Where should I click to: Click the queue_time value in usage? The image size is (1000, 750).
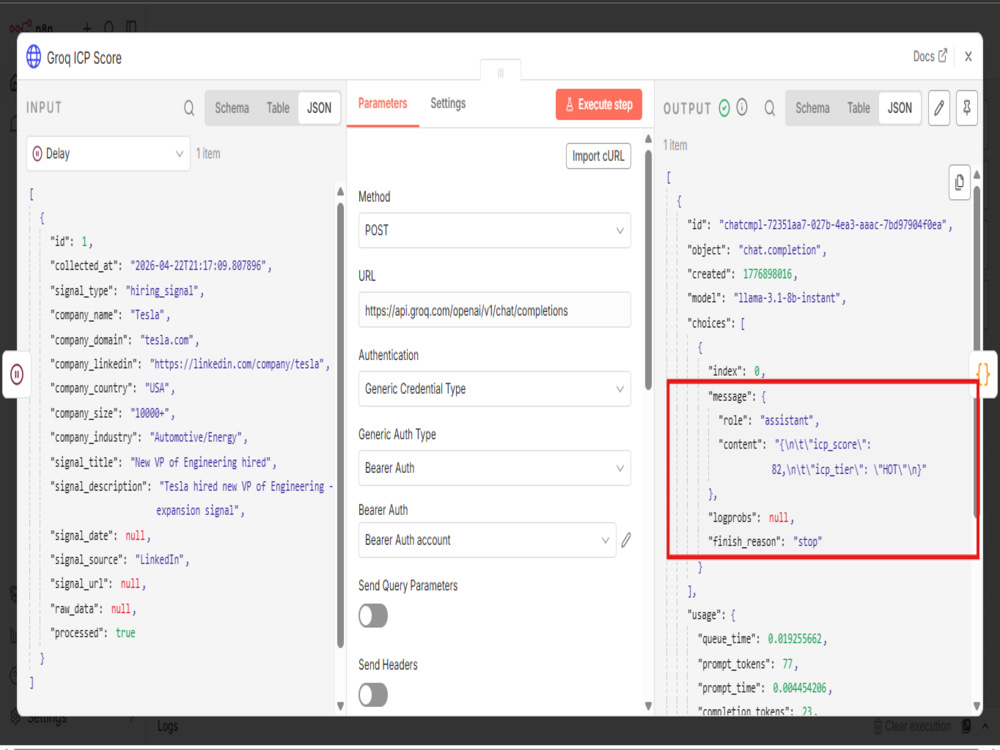[x=797, y=639]
